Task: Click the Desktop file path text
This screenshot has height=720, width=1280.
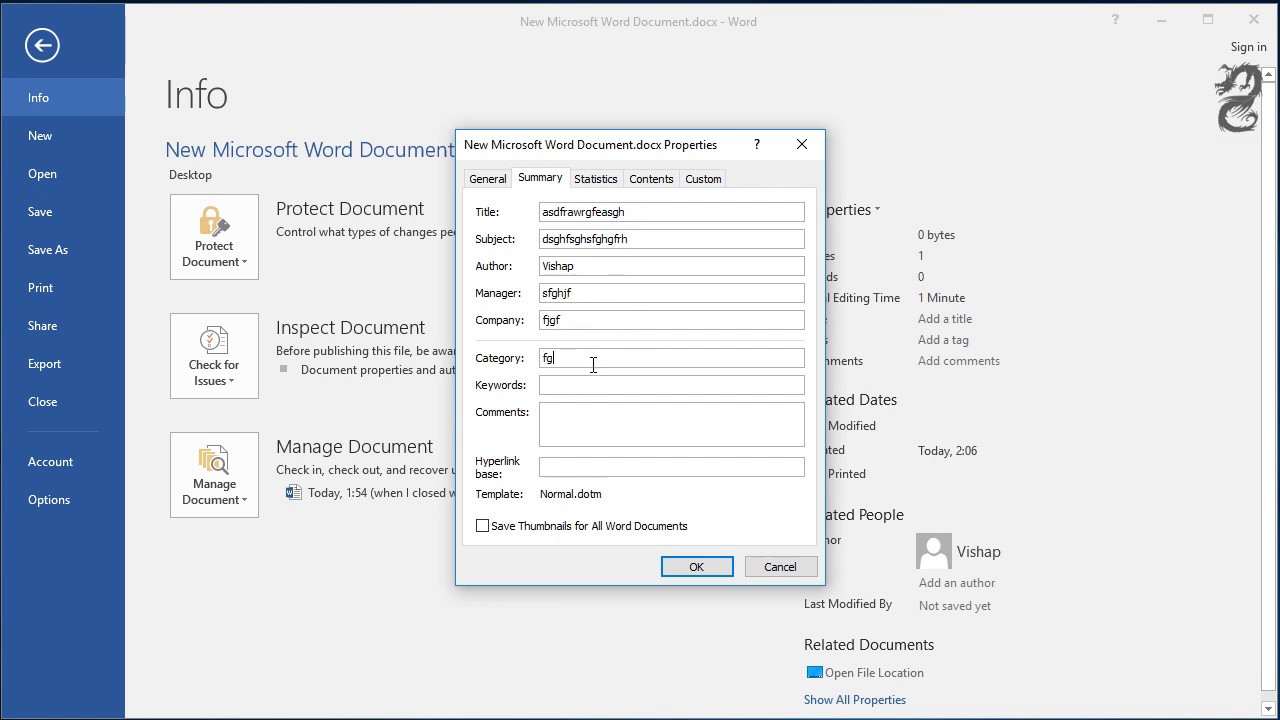Action: coord(190,175)
